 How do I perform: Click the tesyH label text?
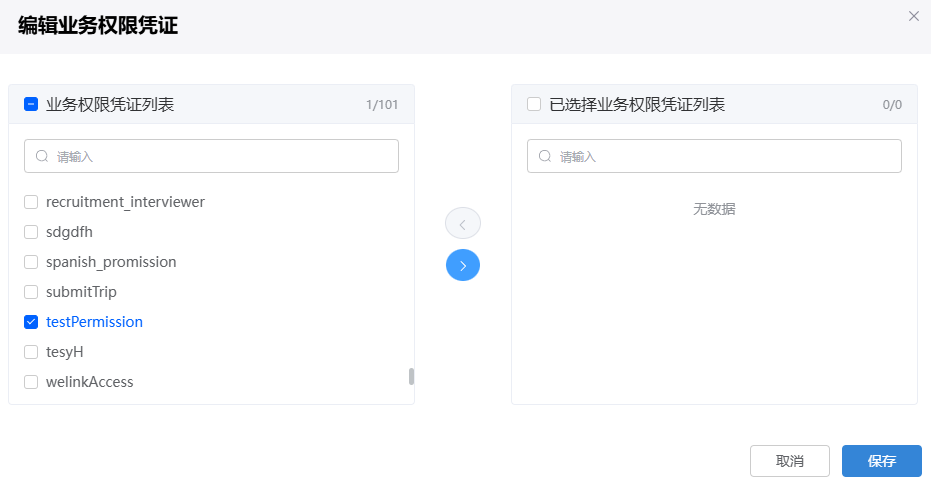(x=65, y=352)
